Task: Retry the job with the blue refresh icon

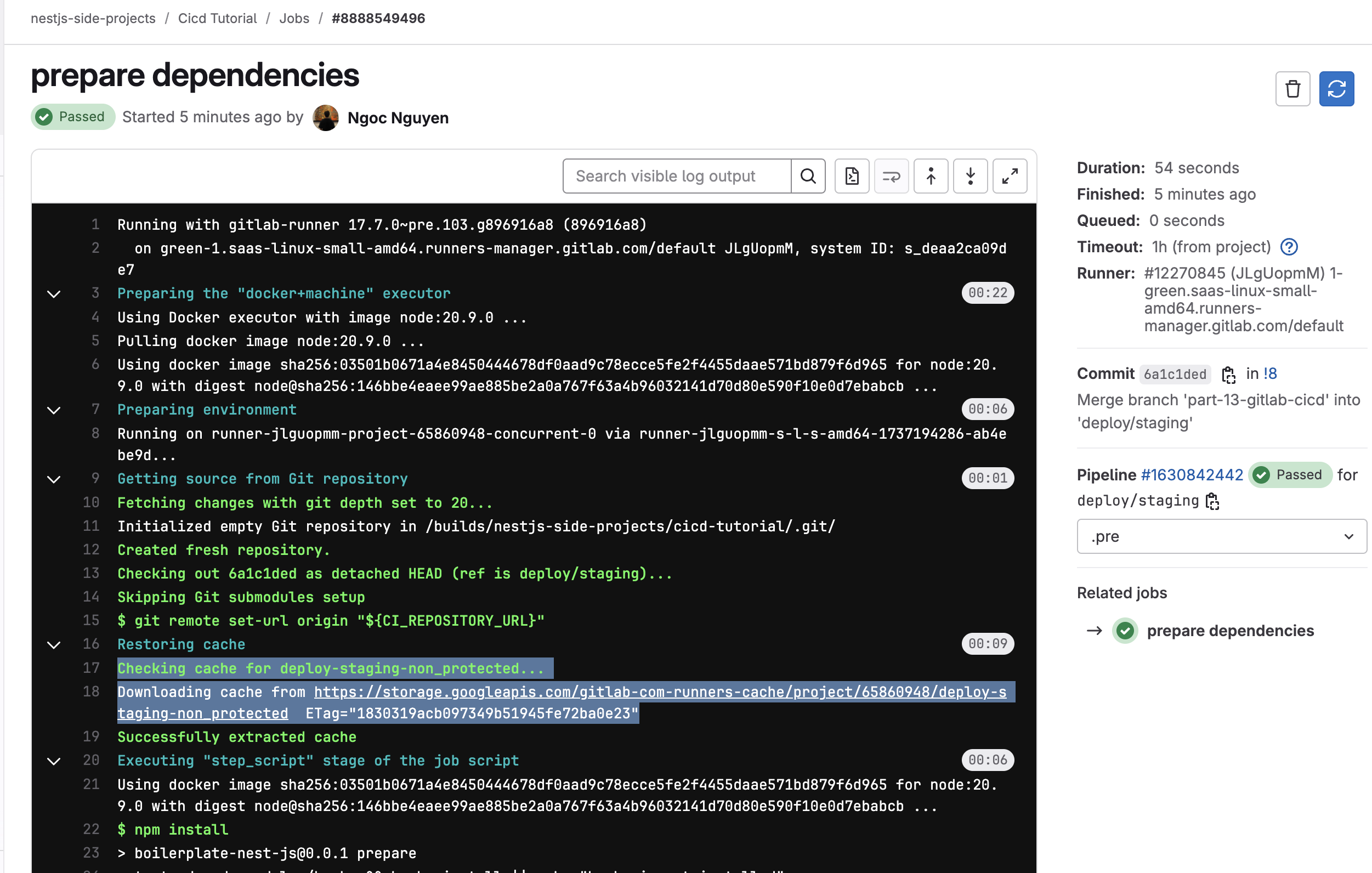Action: pos(1336,88)
